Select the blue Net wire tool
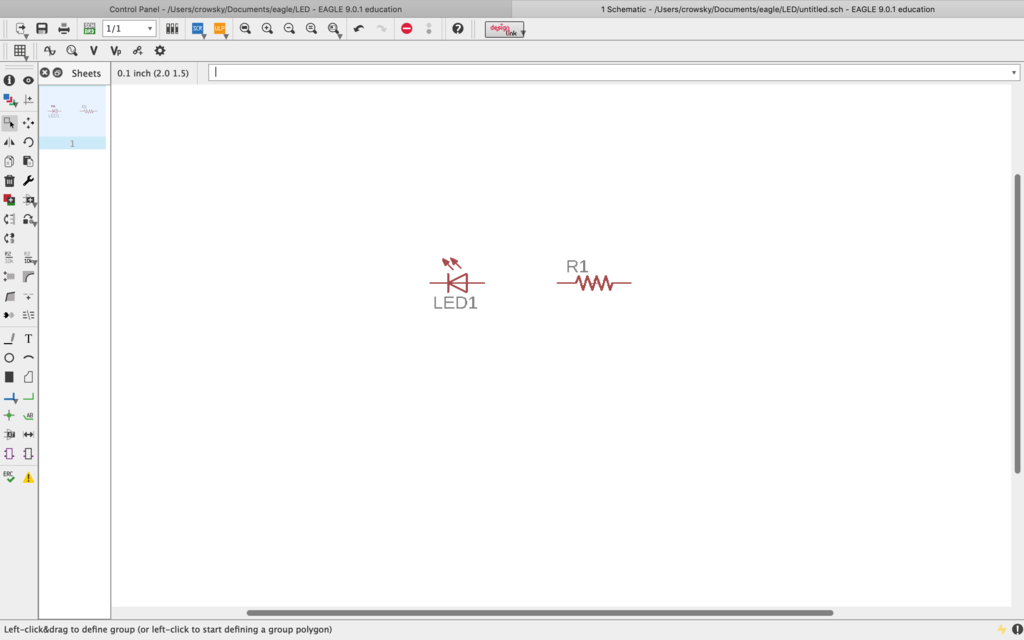Screen dimensions: 1024x640 (10, 397)
